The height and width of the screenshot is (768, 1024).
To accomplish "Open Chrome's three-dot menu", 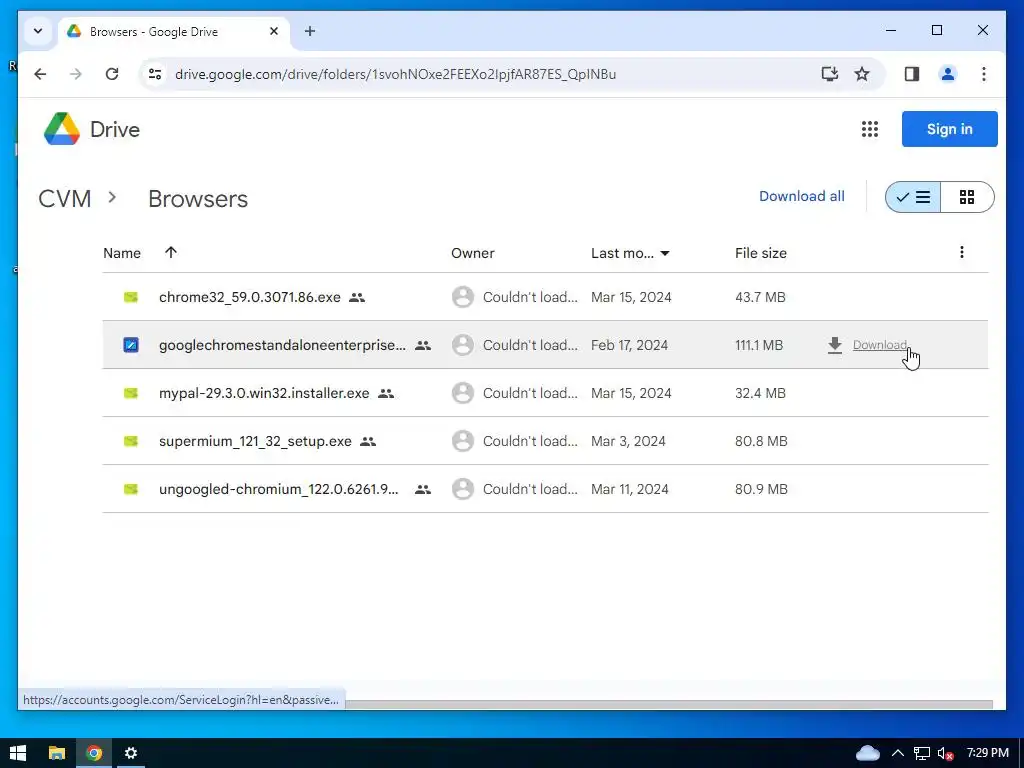I will (x=984, y=74).
